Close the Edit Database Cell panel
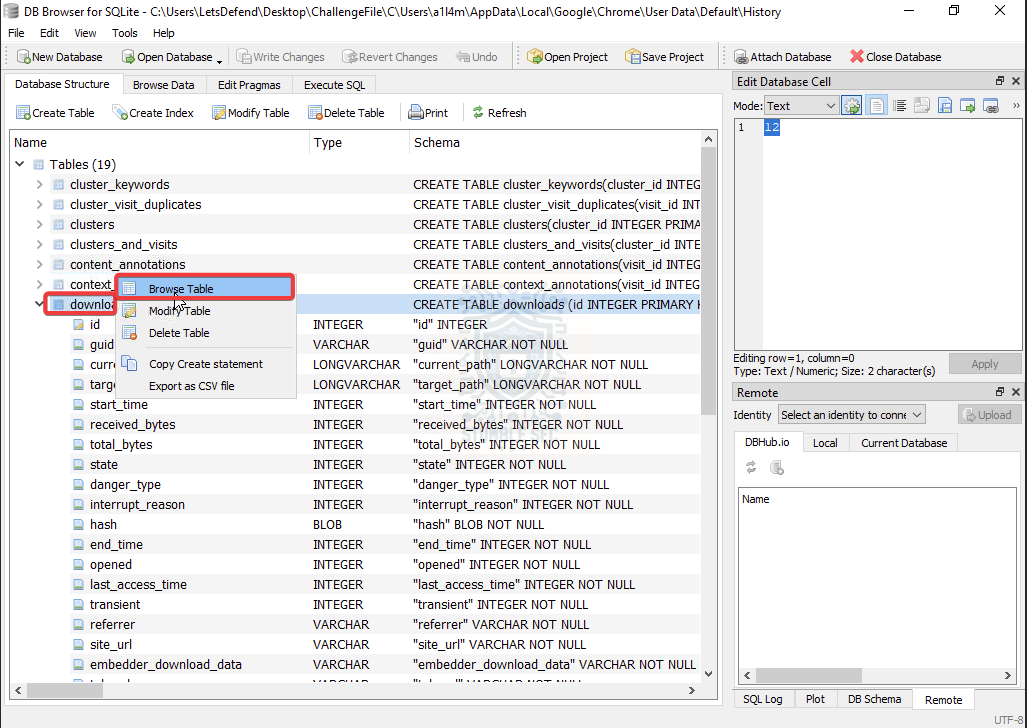The image size is (1027, 728). 1016,81
